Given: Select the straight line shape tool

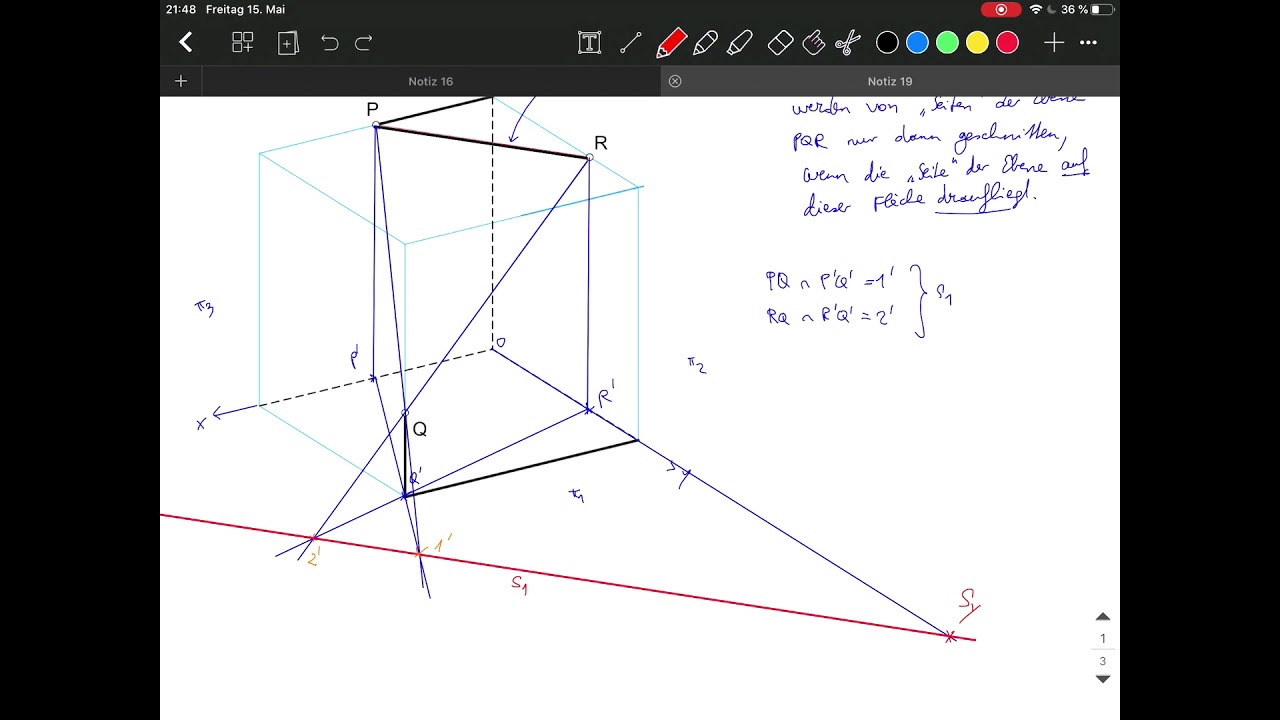Looking at the screenshot, I should [x=631, y=43].
